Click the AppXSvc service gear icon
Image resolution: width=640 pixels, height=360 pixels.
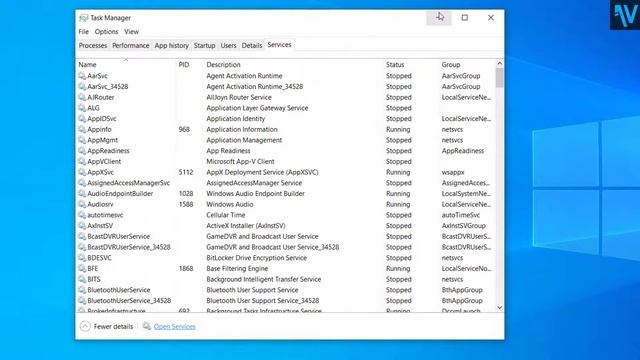pos(82,172)
